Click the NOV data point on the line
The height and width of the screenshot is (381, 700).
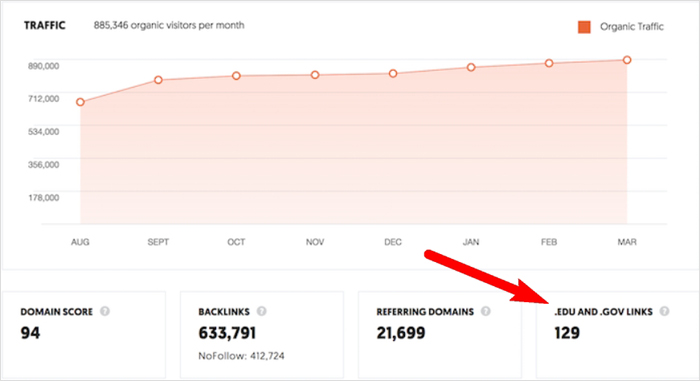tap(315, 75)
